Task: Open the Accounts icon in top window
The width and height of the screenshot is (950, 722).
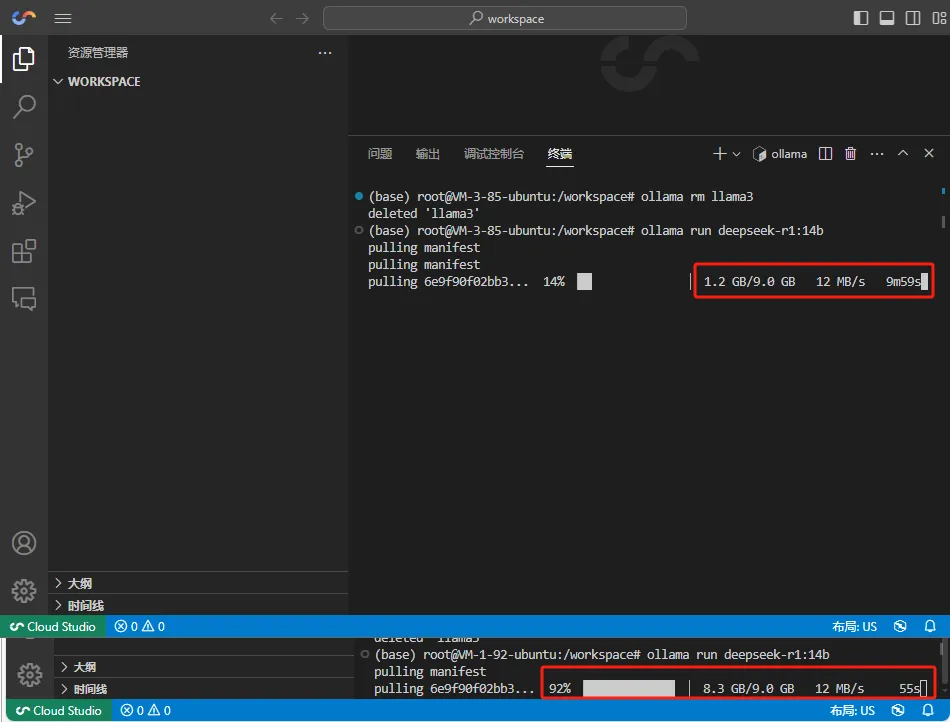Action: [24, 543]
